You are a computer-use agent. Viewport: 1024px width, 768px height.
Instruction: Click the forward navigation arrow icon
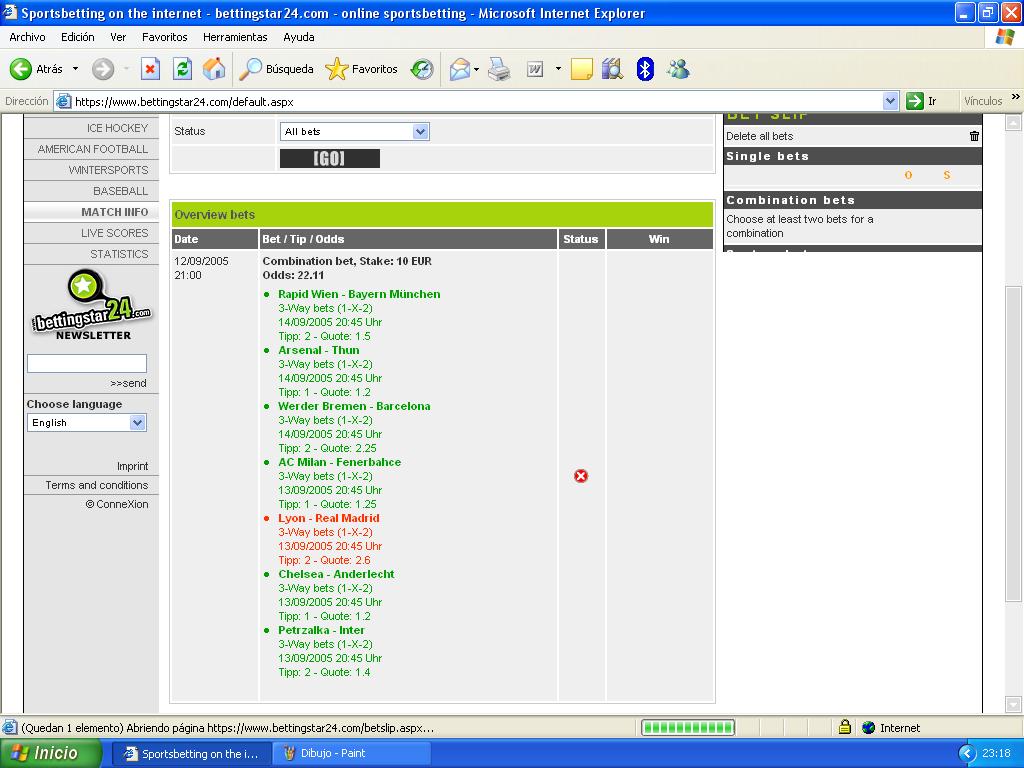pyautogui.click(x=103, y=69)
